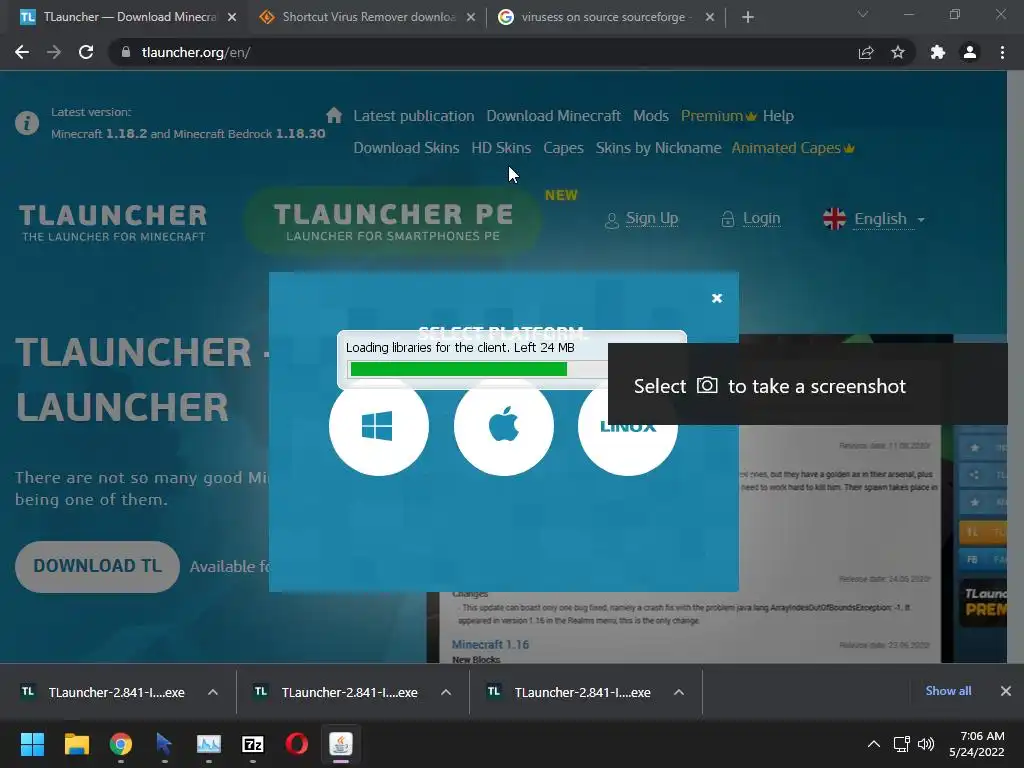Click the Minecraft 1.16 heading link
Screen dimensions: 1024x768
coord(490,645)
